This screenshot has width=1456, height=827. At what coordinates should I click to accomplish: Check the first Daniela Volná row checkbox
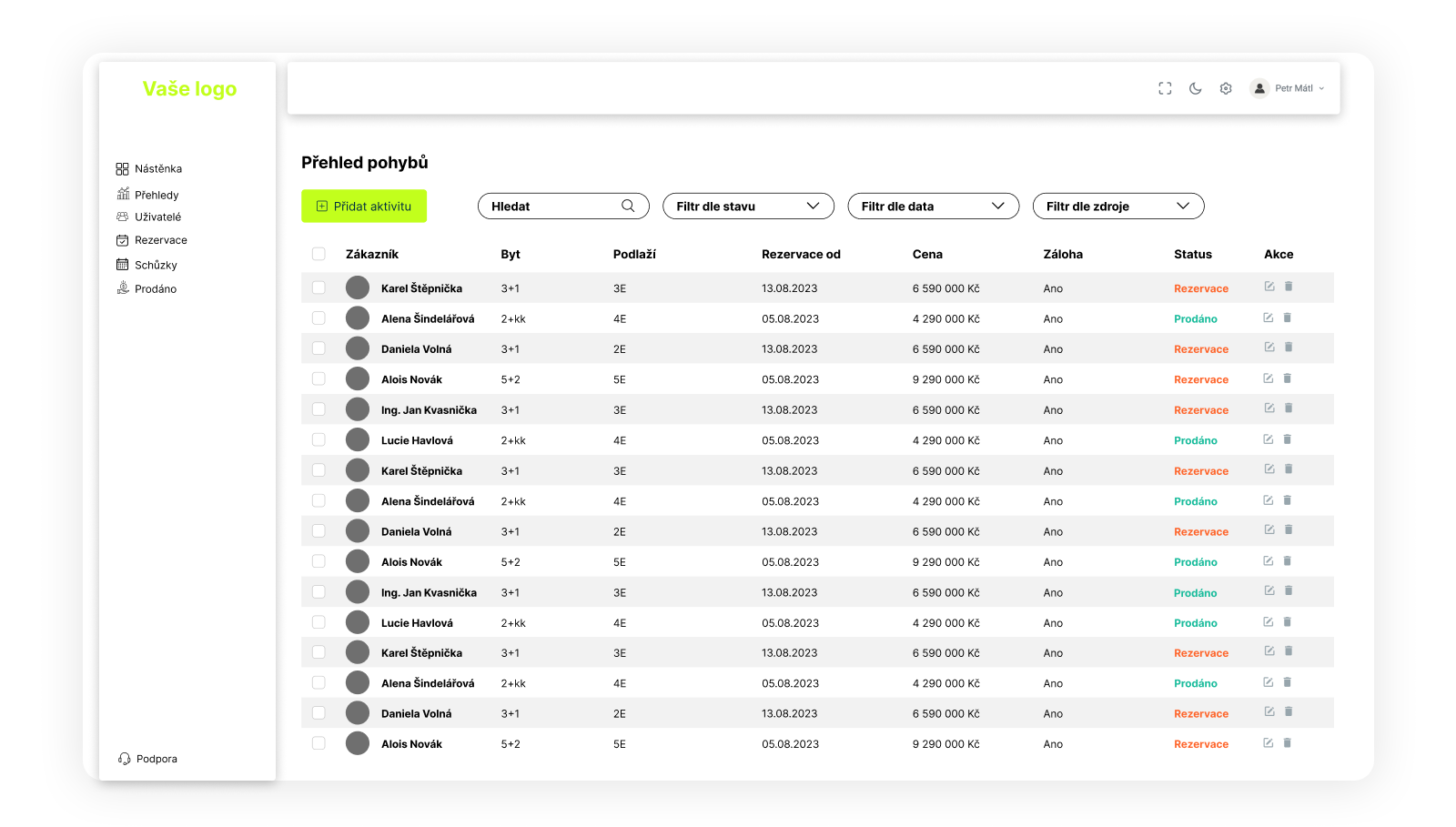[x=318, y=348]
